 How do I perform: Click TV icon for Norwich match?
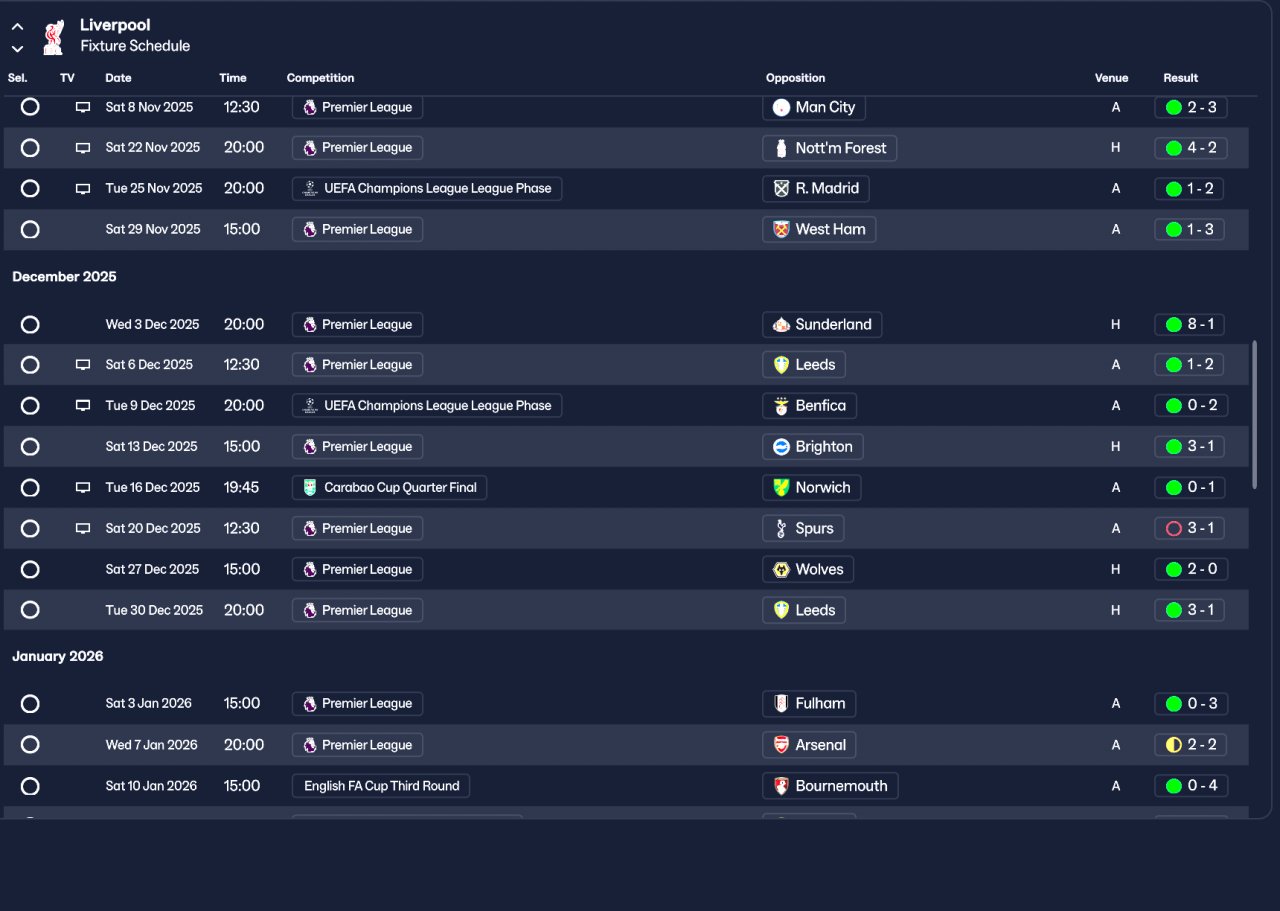tap(83, 488)
